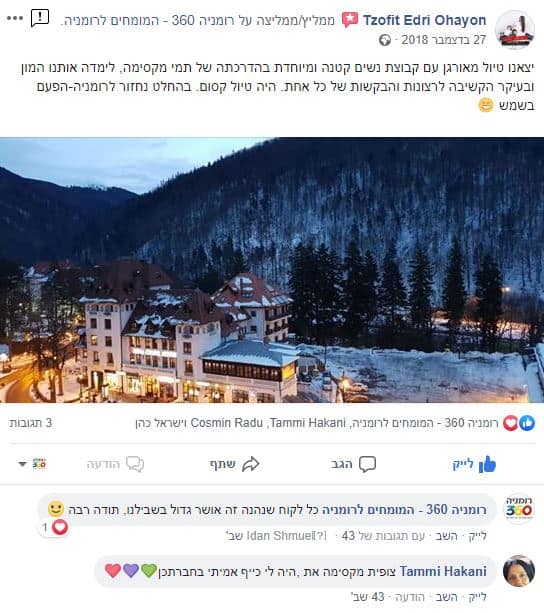Viewport: 544px width, 613px height.
Task: Click the recommendation star badge icon
Action: tap(349, 20)
